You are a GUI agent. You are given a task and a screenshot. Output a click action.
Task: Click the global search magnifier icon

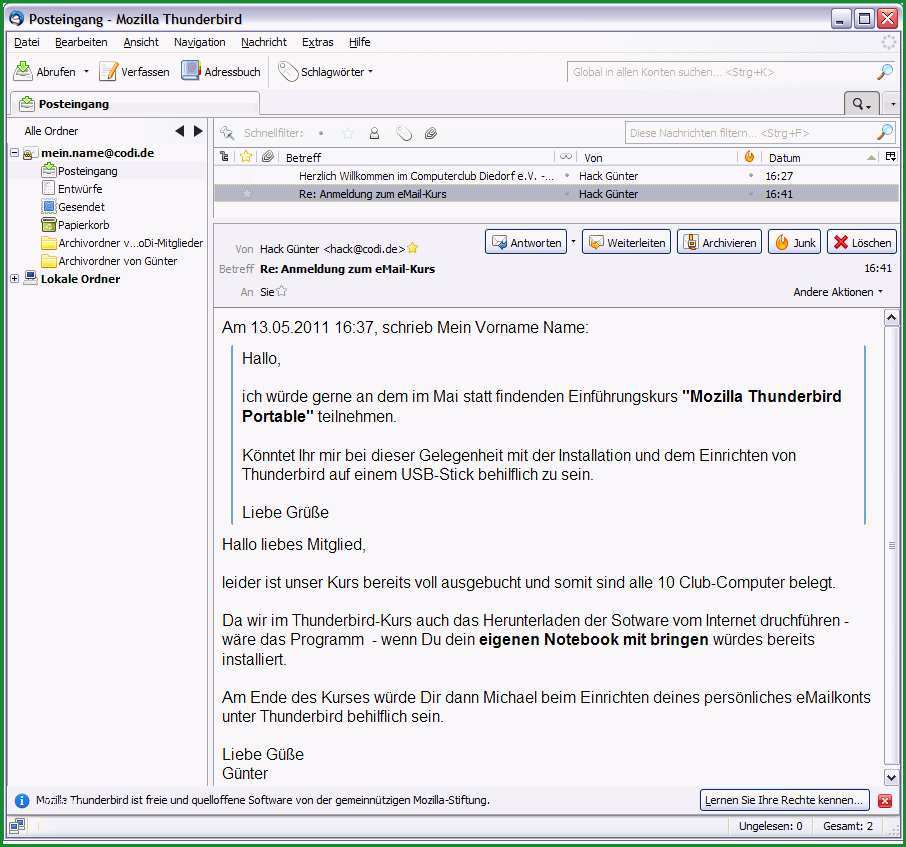tap(885, 72)
